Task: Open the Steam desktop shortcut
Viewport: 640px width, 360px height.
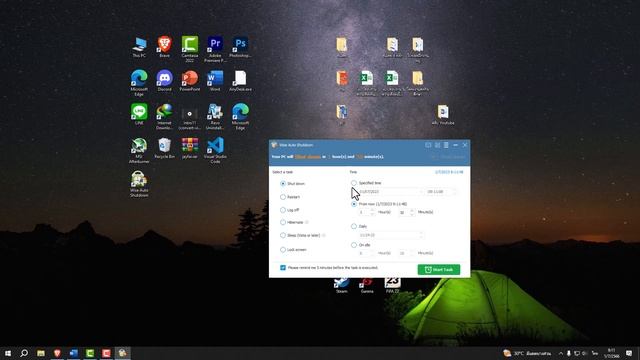Action: click(342, 285)
